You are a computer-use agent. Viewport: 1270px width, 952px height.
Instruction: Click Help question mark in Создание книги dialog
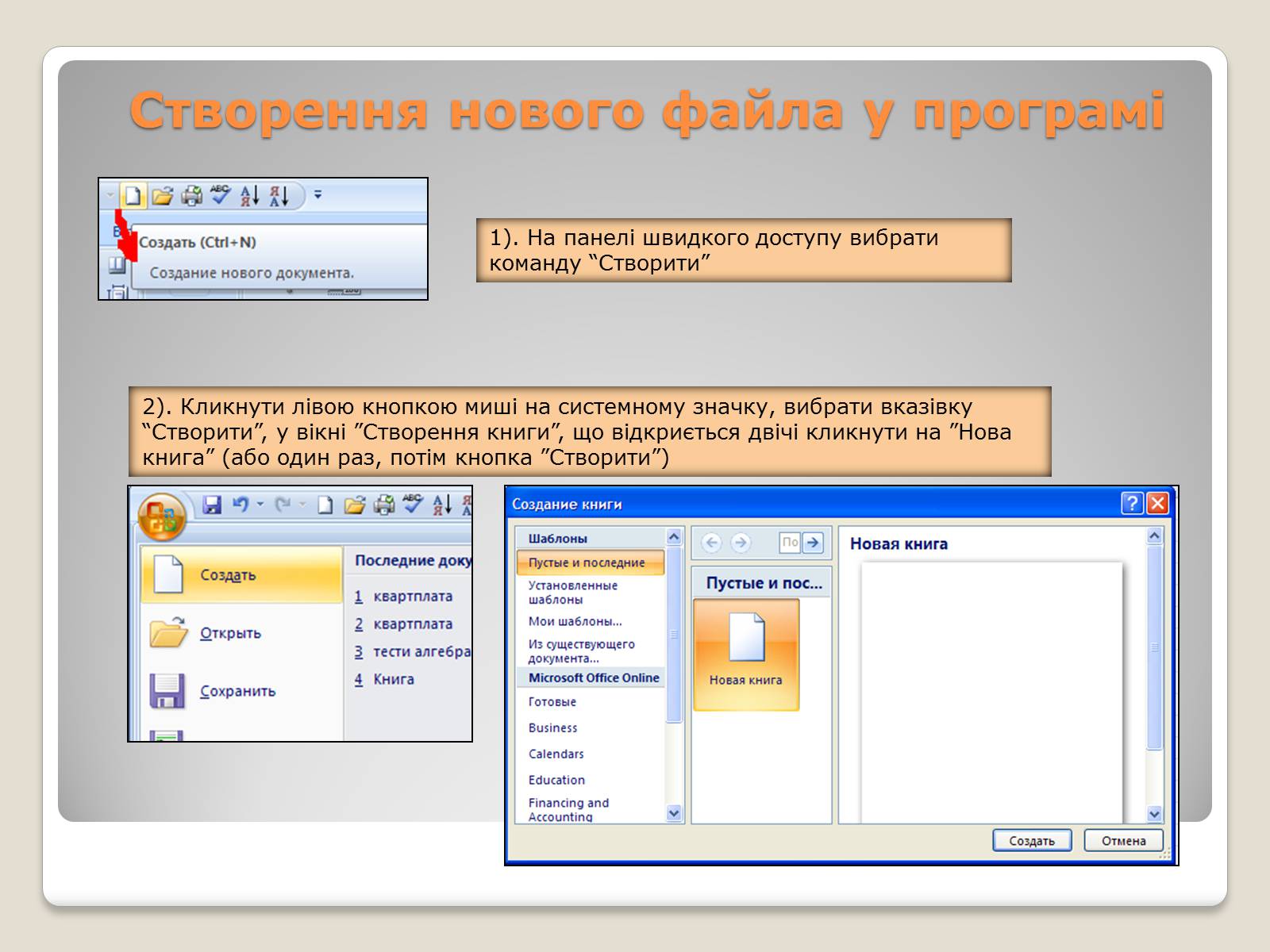point(1132,503)
